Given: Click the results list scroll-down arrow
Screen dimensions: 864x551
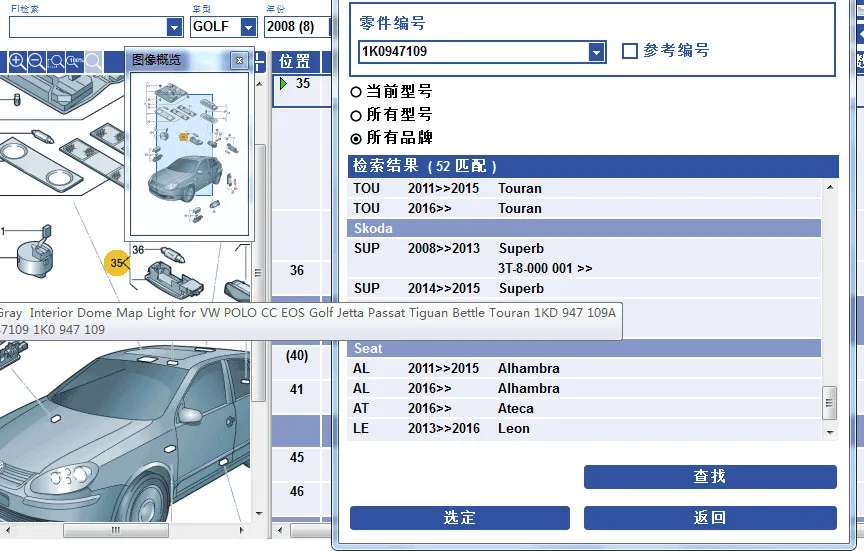Looking at the screenshot, I should pos(830,433).
